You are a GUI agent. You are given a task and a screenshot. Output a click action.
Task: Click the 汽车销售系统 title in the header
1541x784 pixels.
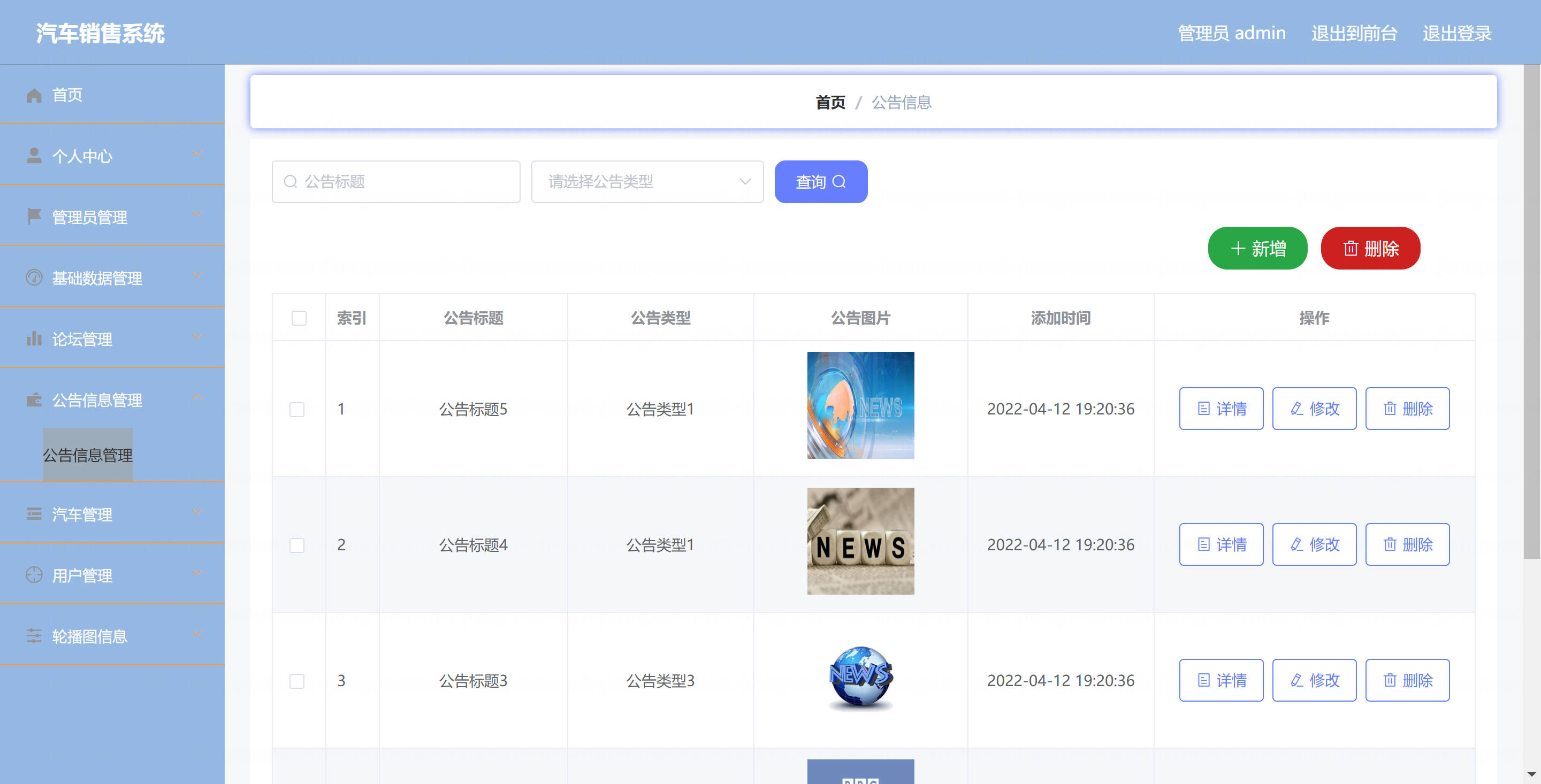click(101, 34)
